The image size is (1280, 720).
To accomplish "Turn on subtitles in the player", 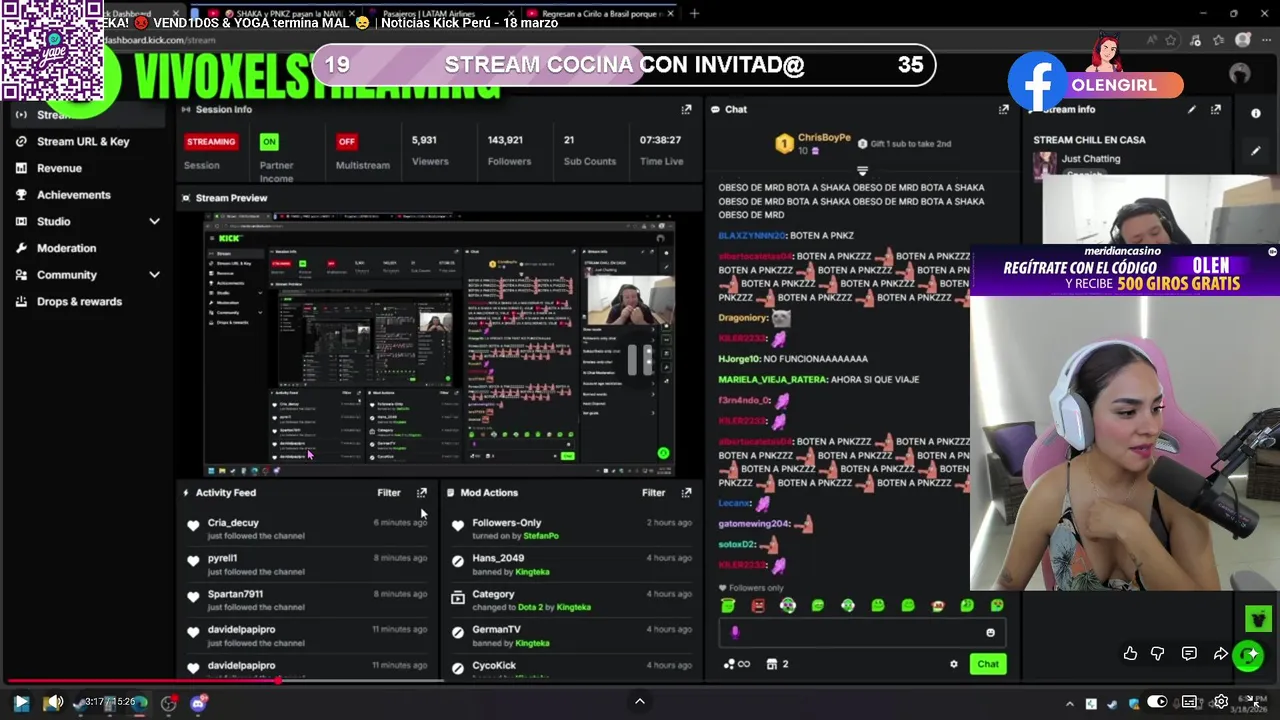I will tap(1189, 702).
